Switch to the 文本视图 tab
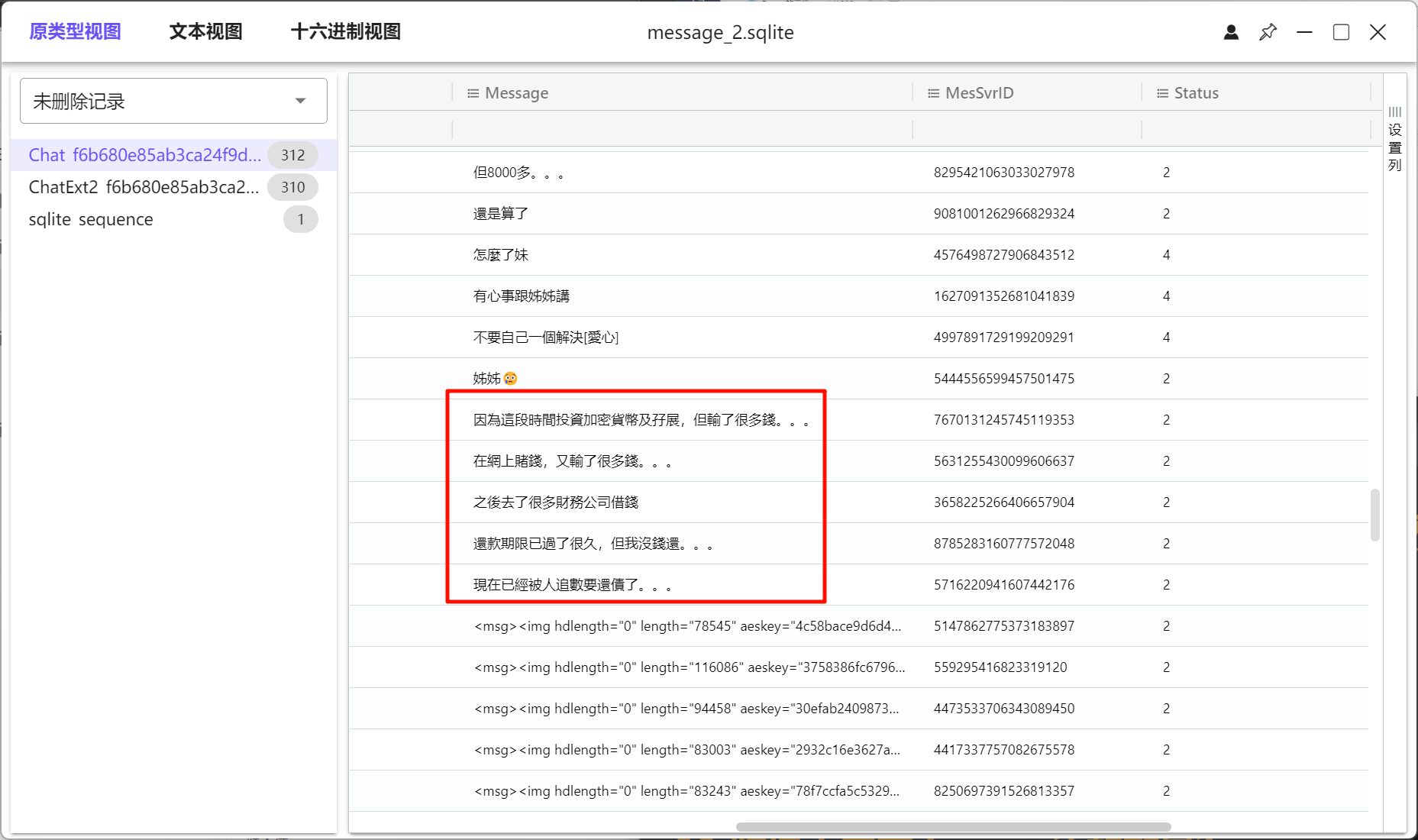1418x840 pixels. 205,32
